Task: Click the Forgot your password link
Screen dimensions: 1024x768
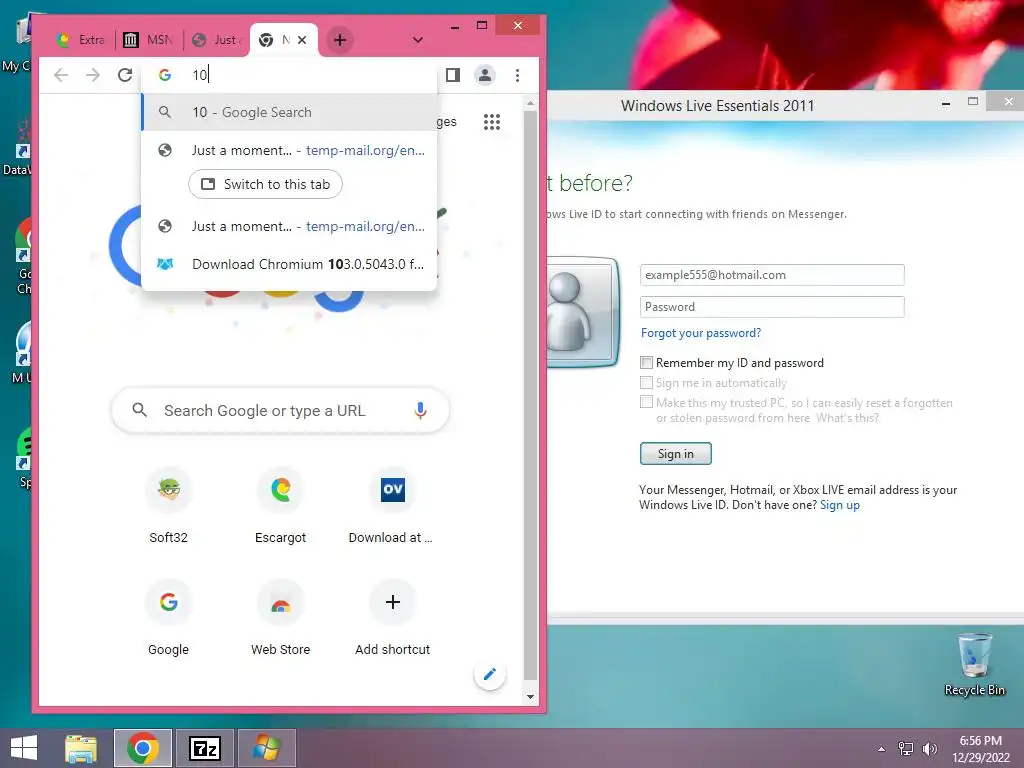Action: (701, 333)
